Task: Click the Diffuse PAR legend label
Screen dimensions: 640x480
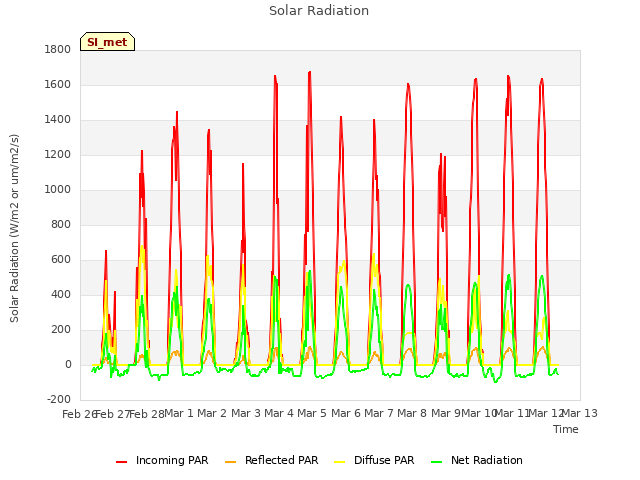Action: [384, 460]
